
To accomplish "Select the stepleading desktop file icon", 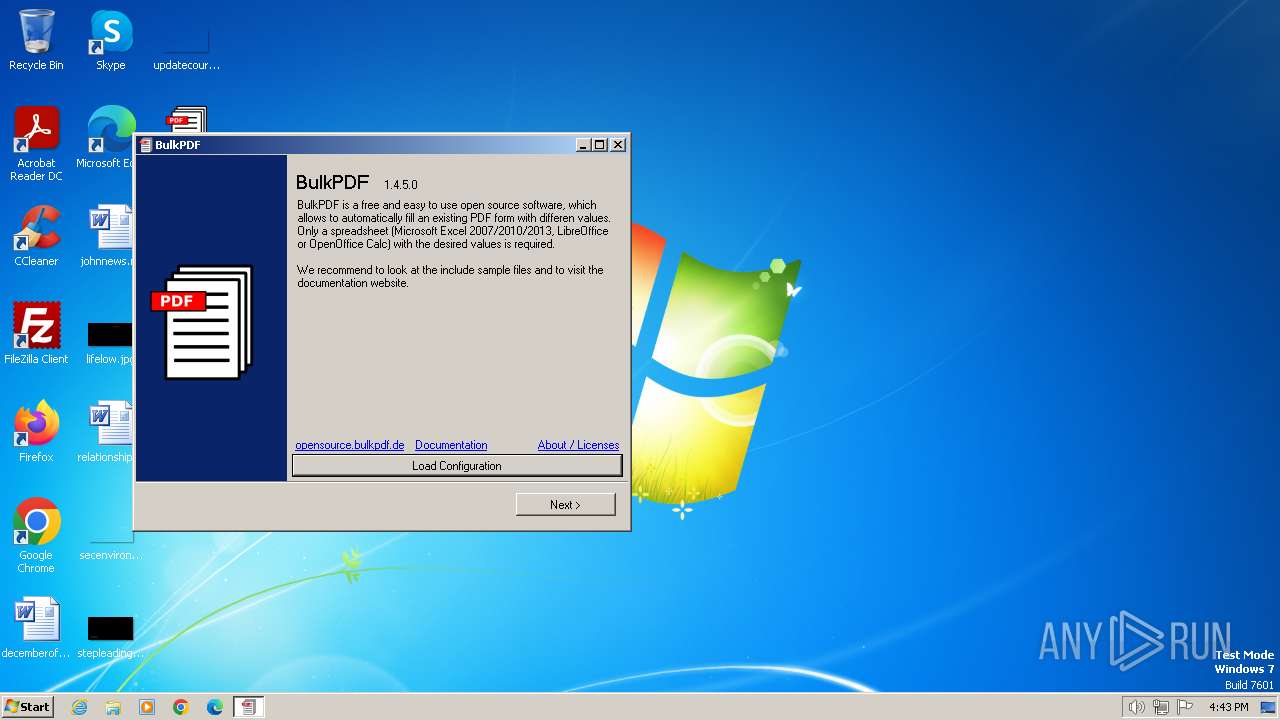I will pyautogui.click(x=110, y=635).
